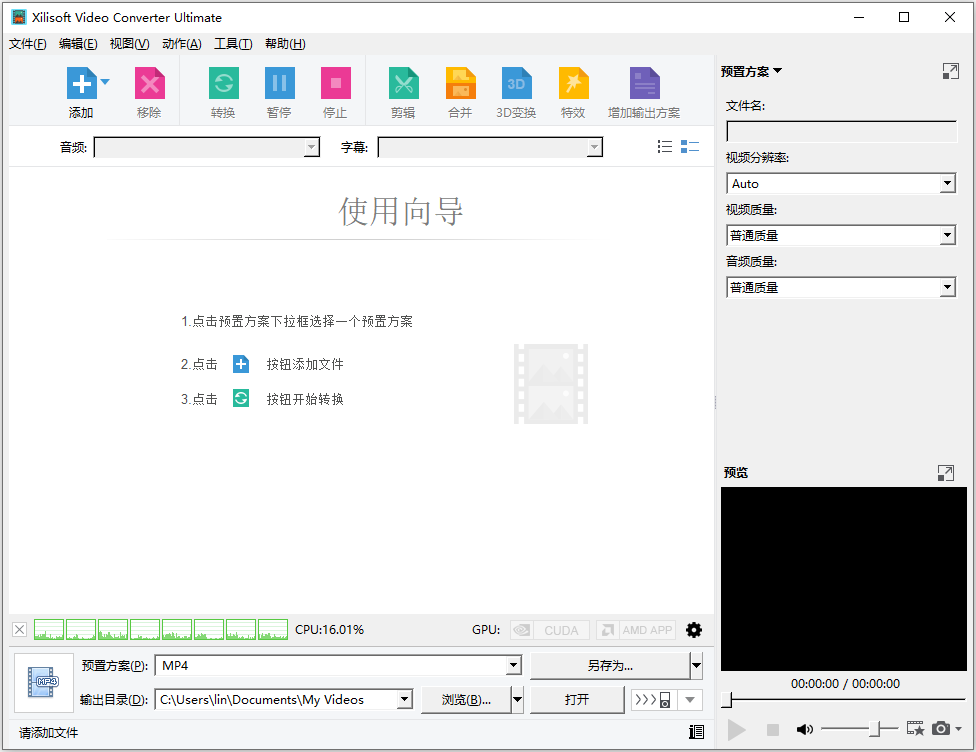The width and height of the screenshot is (976, 752).
Task: Adjust the volume slider handle
Action: (875, 729)
